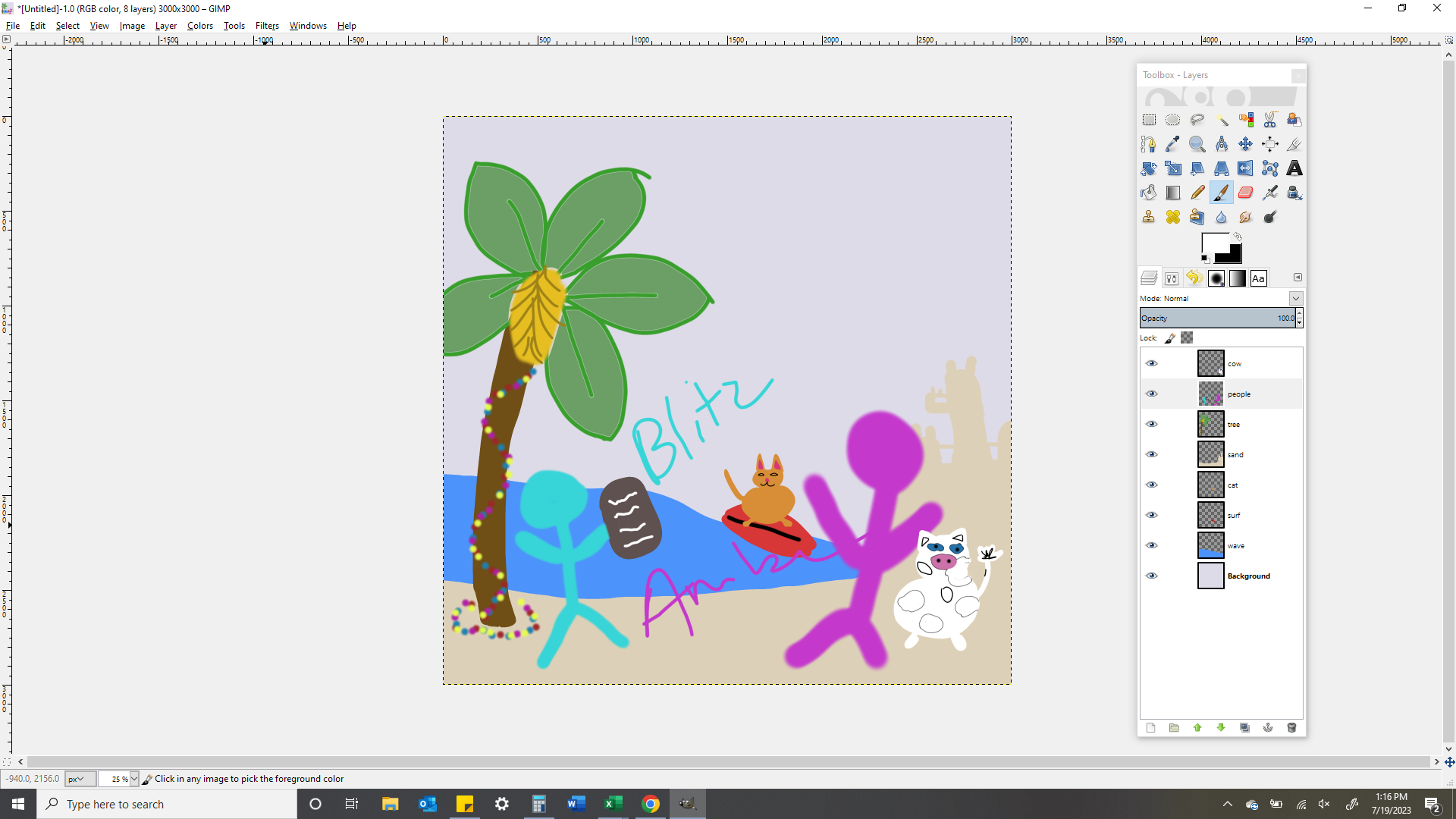Switch to the Brushes tab
Image resolution: width=1456 pixels, height=819 pixels.
click(1216, 278)
